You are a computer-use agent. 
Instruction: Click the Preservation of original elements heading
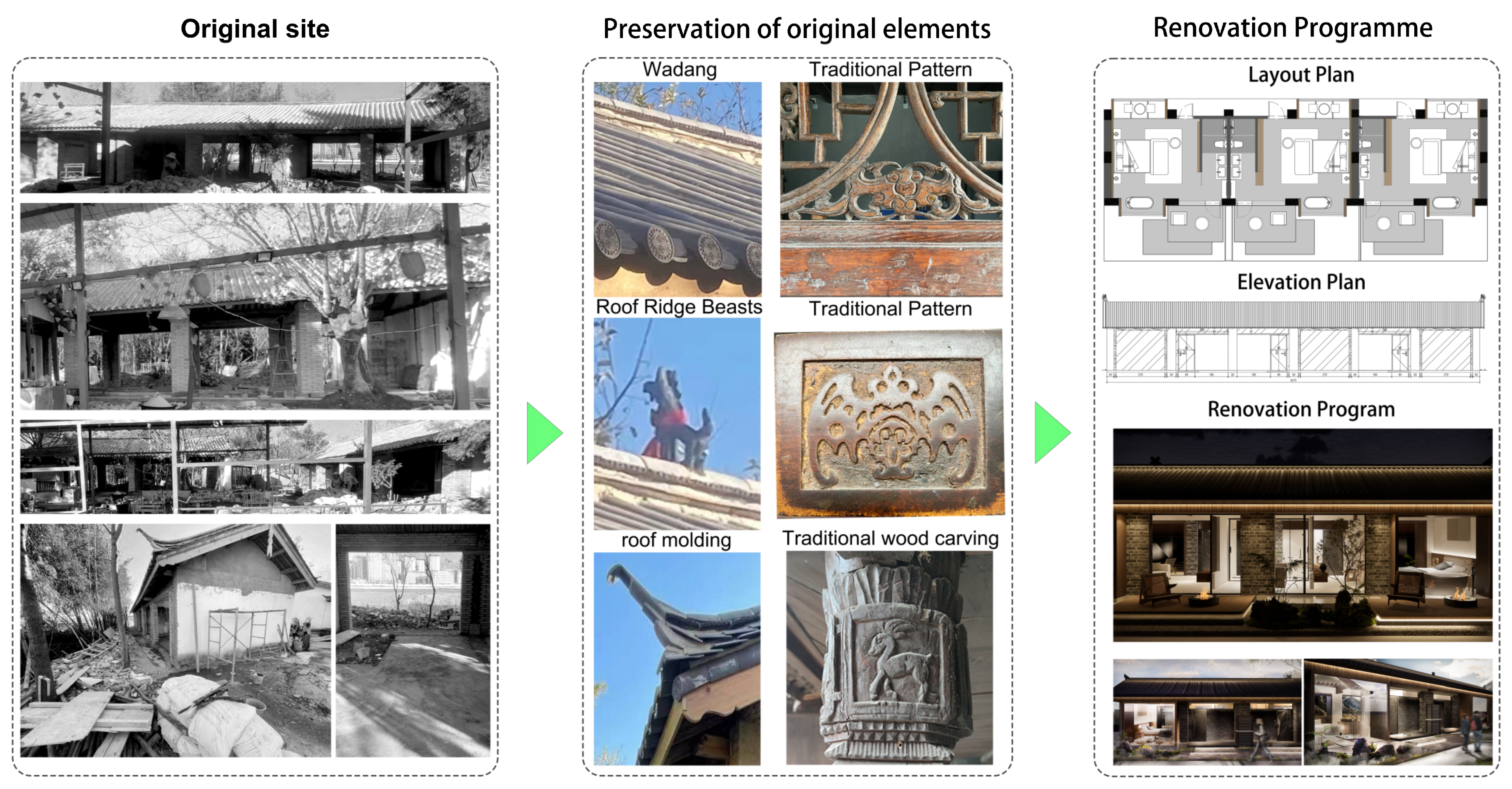click(x=796, y=29)
